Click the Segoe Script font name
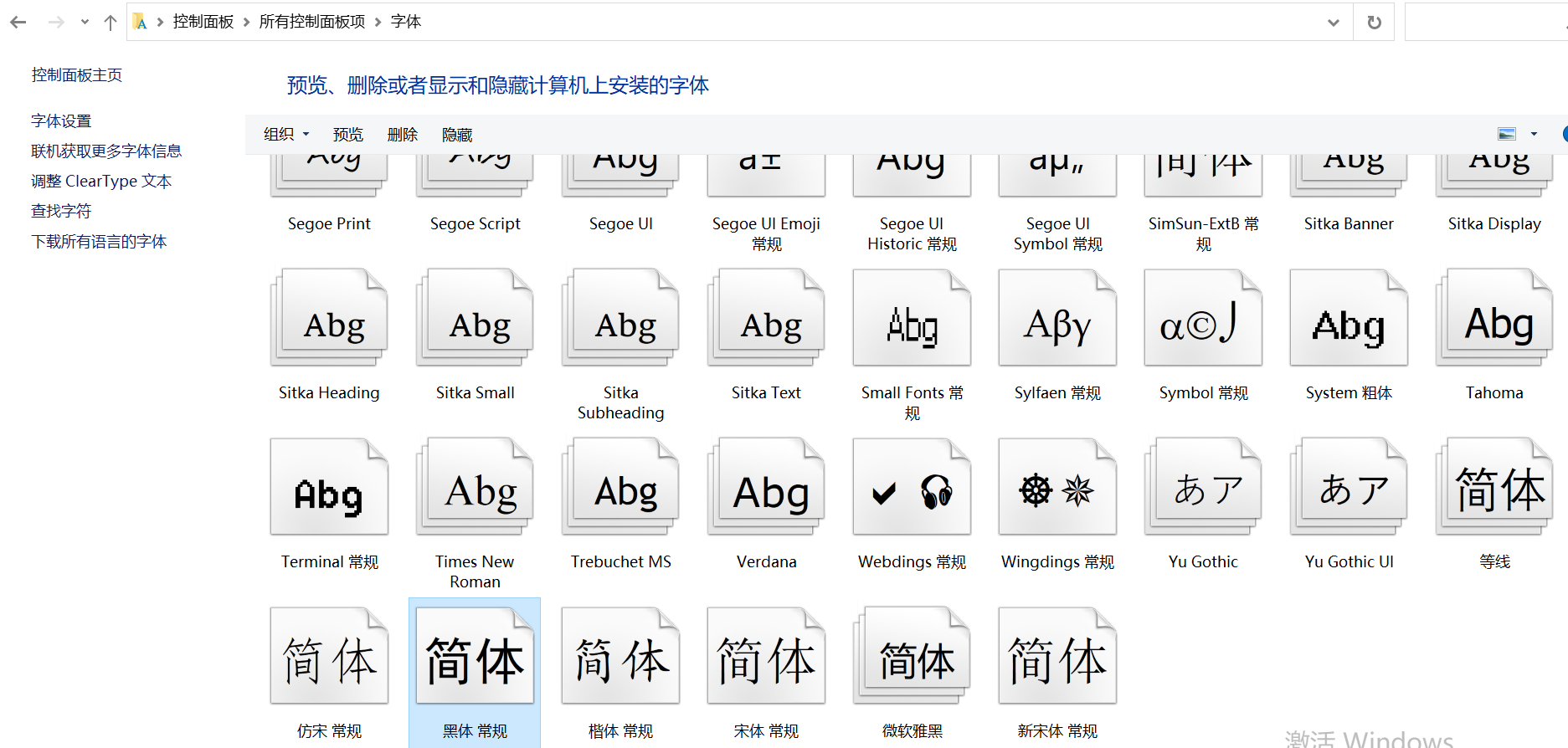Image resolution: width=1568 pixels, height=748 pixels. pyautogui.click(x=475, y=223)
